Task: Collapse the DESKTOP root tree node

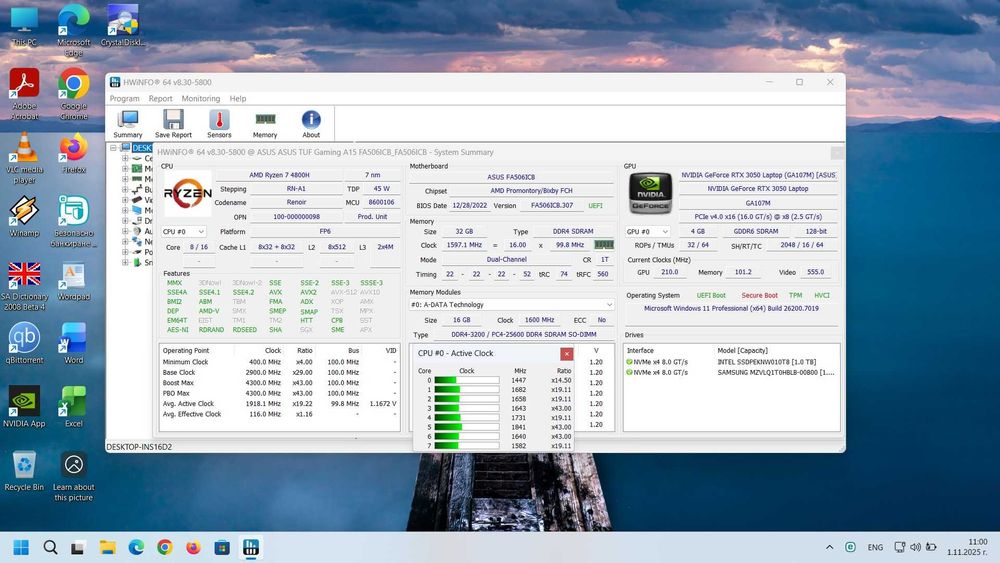Action: coord(113,148)
